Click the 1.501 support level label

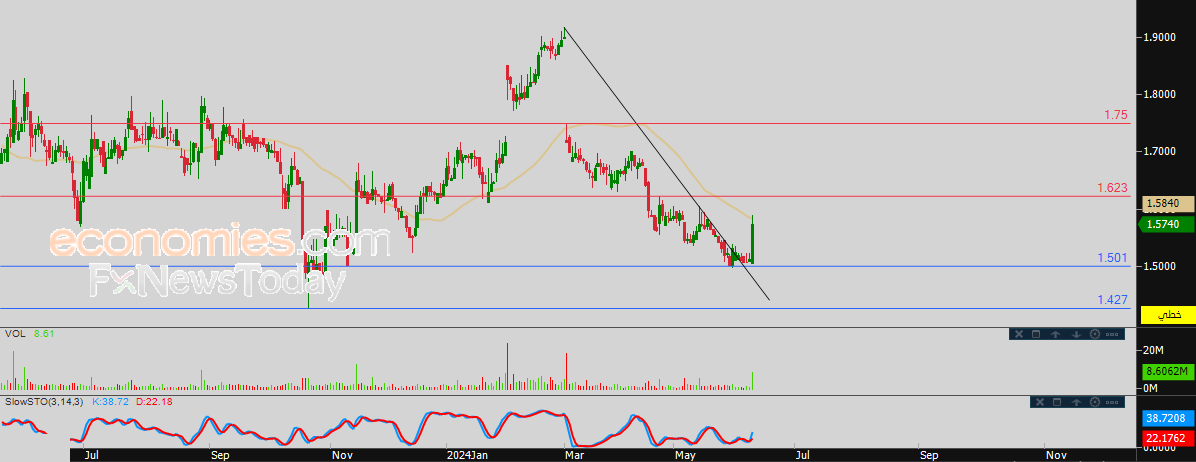coord(1113,258)
